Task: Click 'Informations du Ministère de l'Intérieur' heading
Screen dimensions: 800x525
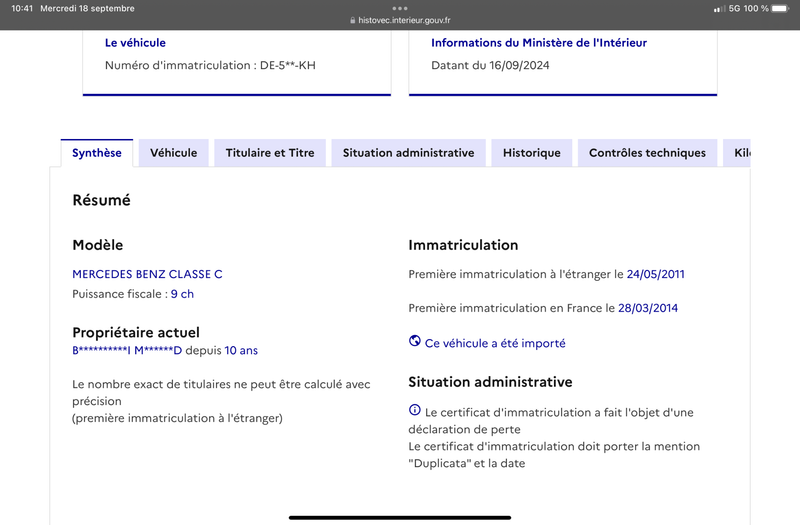Action: [539, 43]
